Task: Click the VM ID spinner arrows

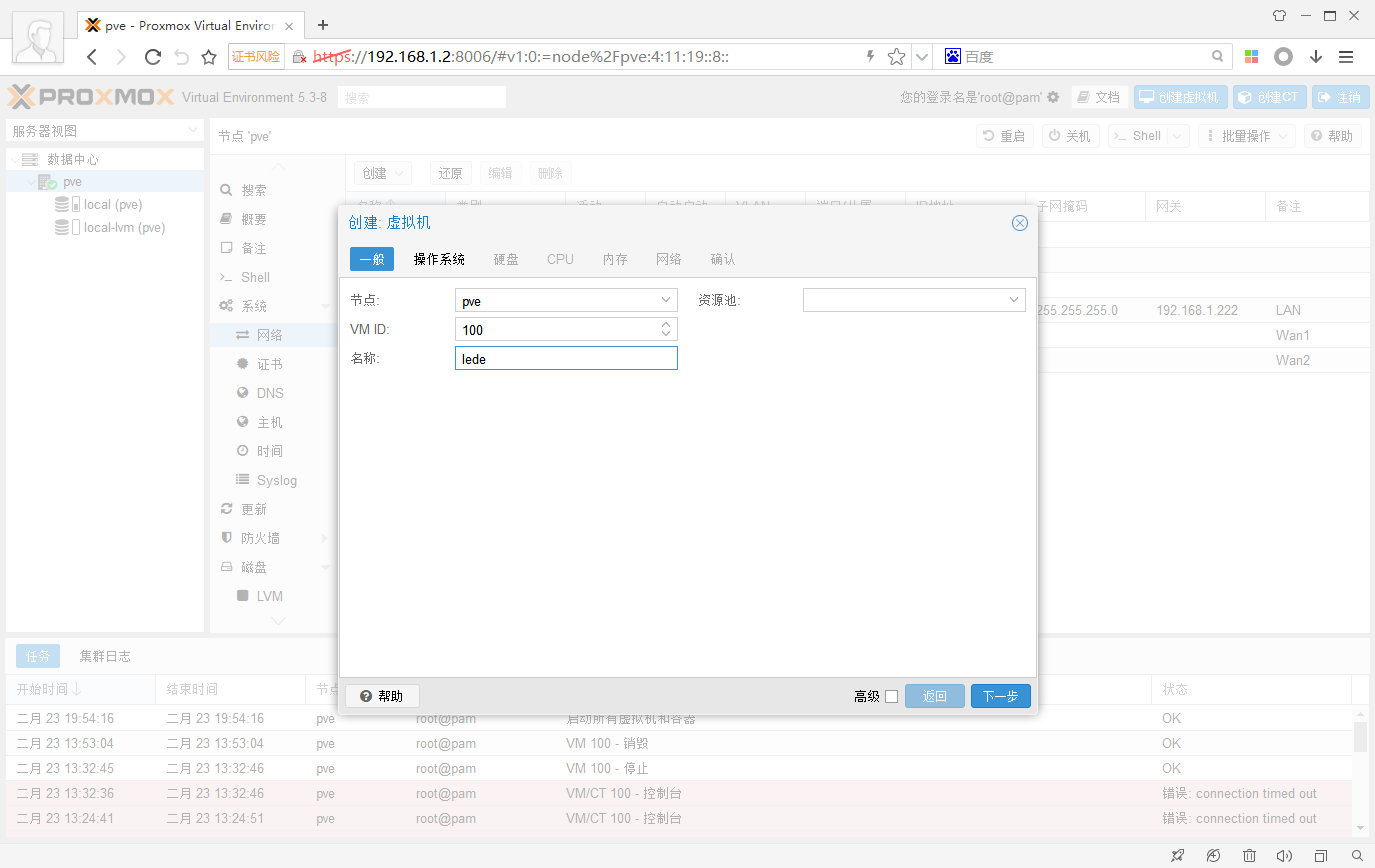Action: point(666,329)
